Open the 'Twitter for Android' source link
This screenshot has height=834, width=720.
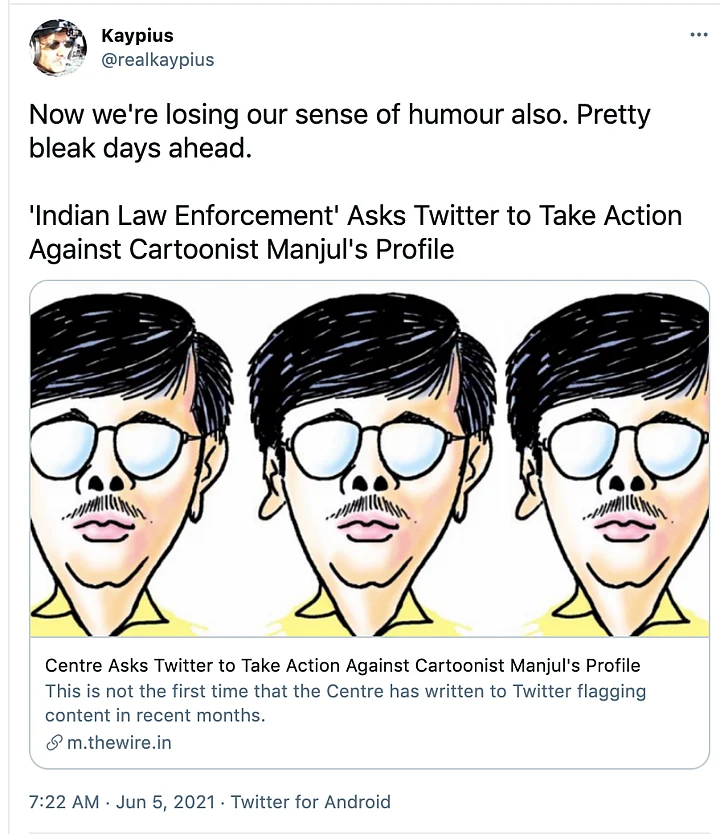(311, 802)
